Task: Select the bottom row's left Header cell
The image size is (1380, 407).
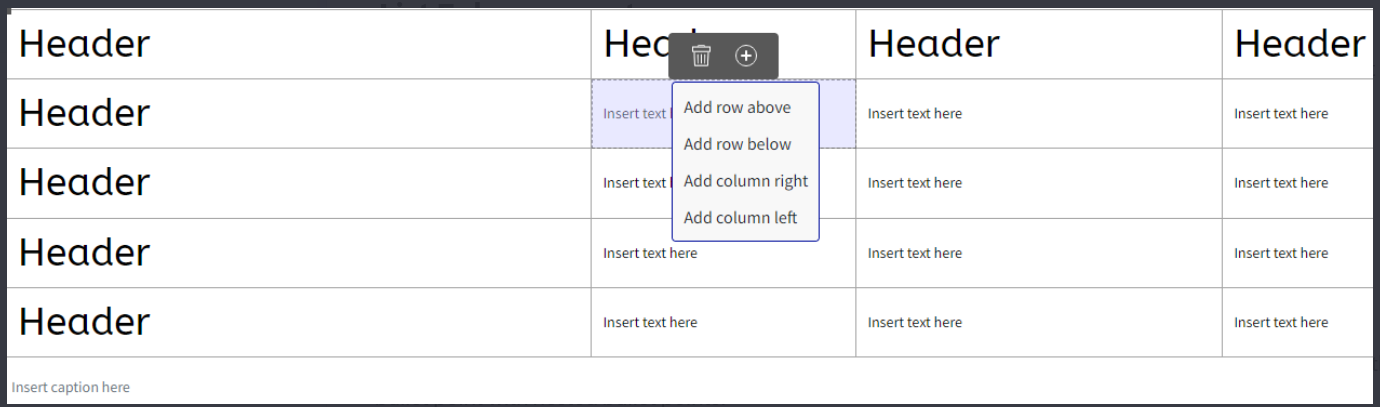Action: (x=85, y=322)
